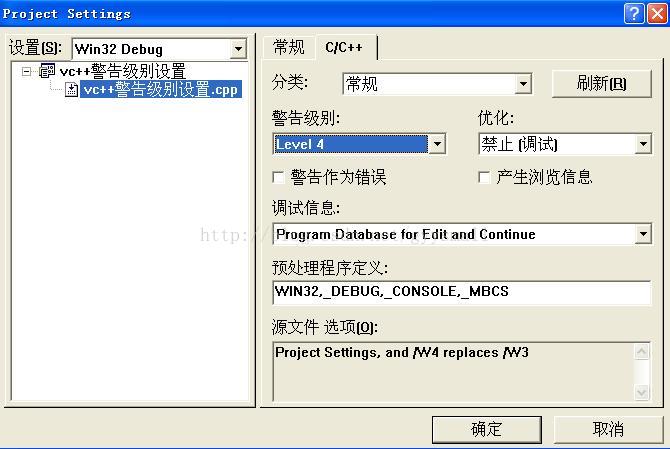Click the 刷新(R) button
Image resolution: width=670 pixels, height=449 pixels.
[x=602, y=84]
